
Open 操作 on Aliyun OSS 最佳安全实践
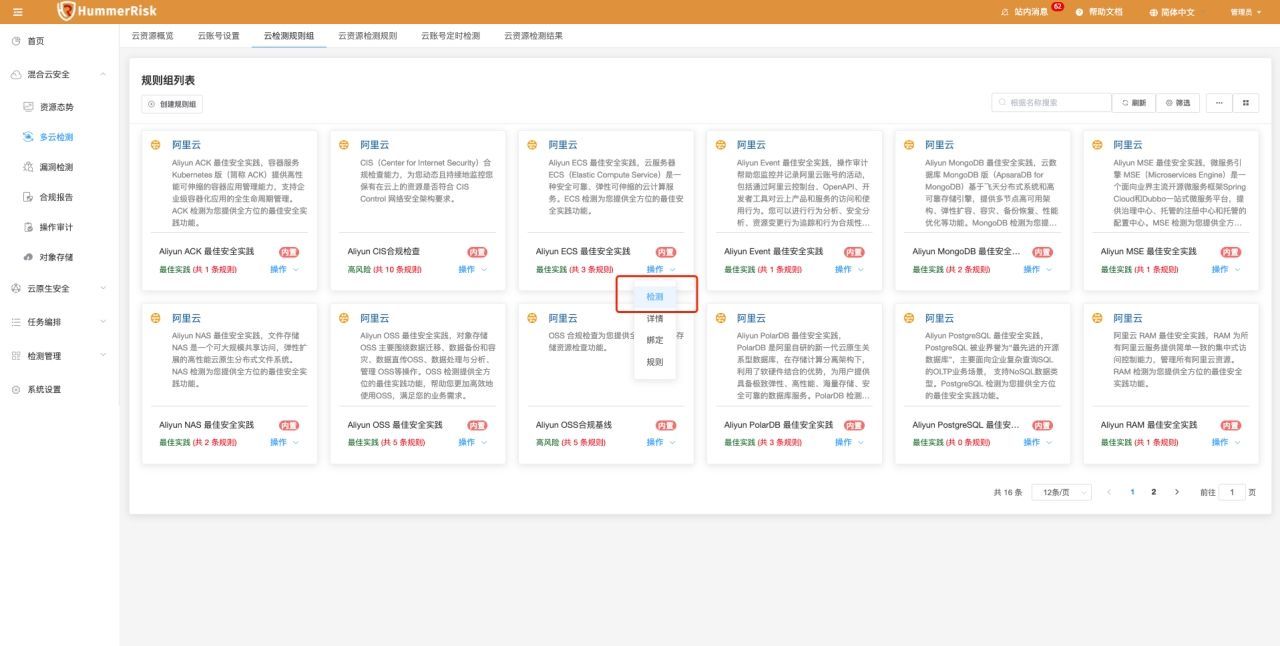[x=472, y=442]
